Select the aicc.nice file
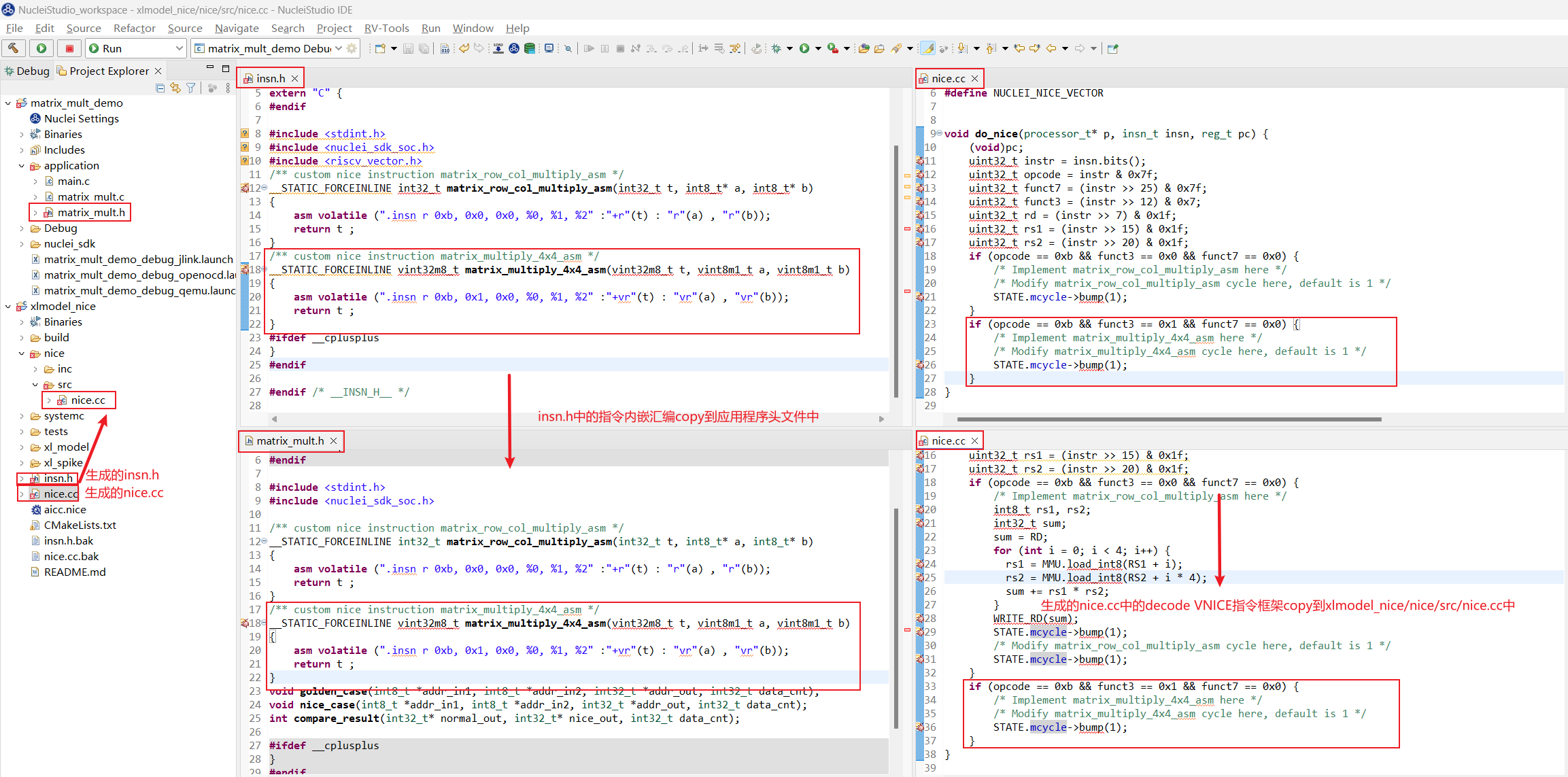This screenshot has height=777, width=1568. coord(65,510)
